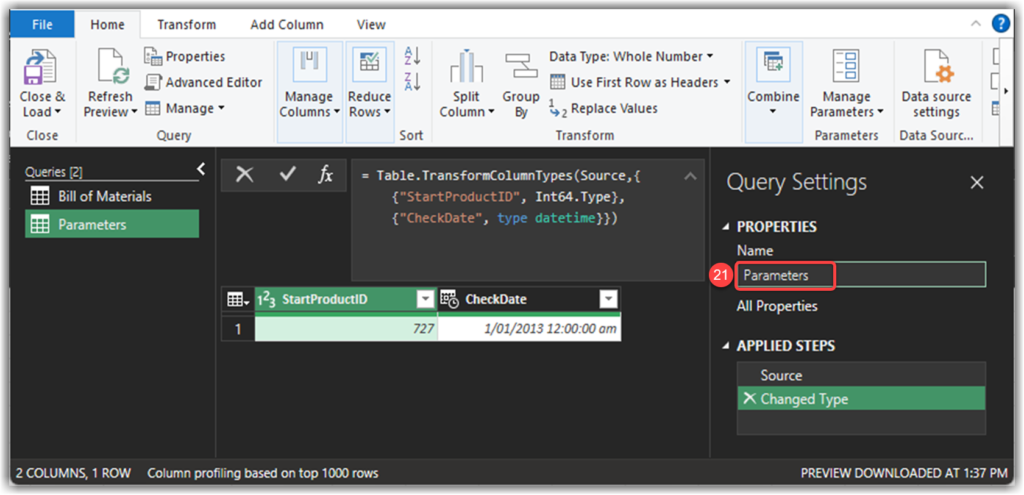Switch to the Home tab
Screen dimensions: 1024x495
(x=107, y=25)
